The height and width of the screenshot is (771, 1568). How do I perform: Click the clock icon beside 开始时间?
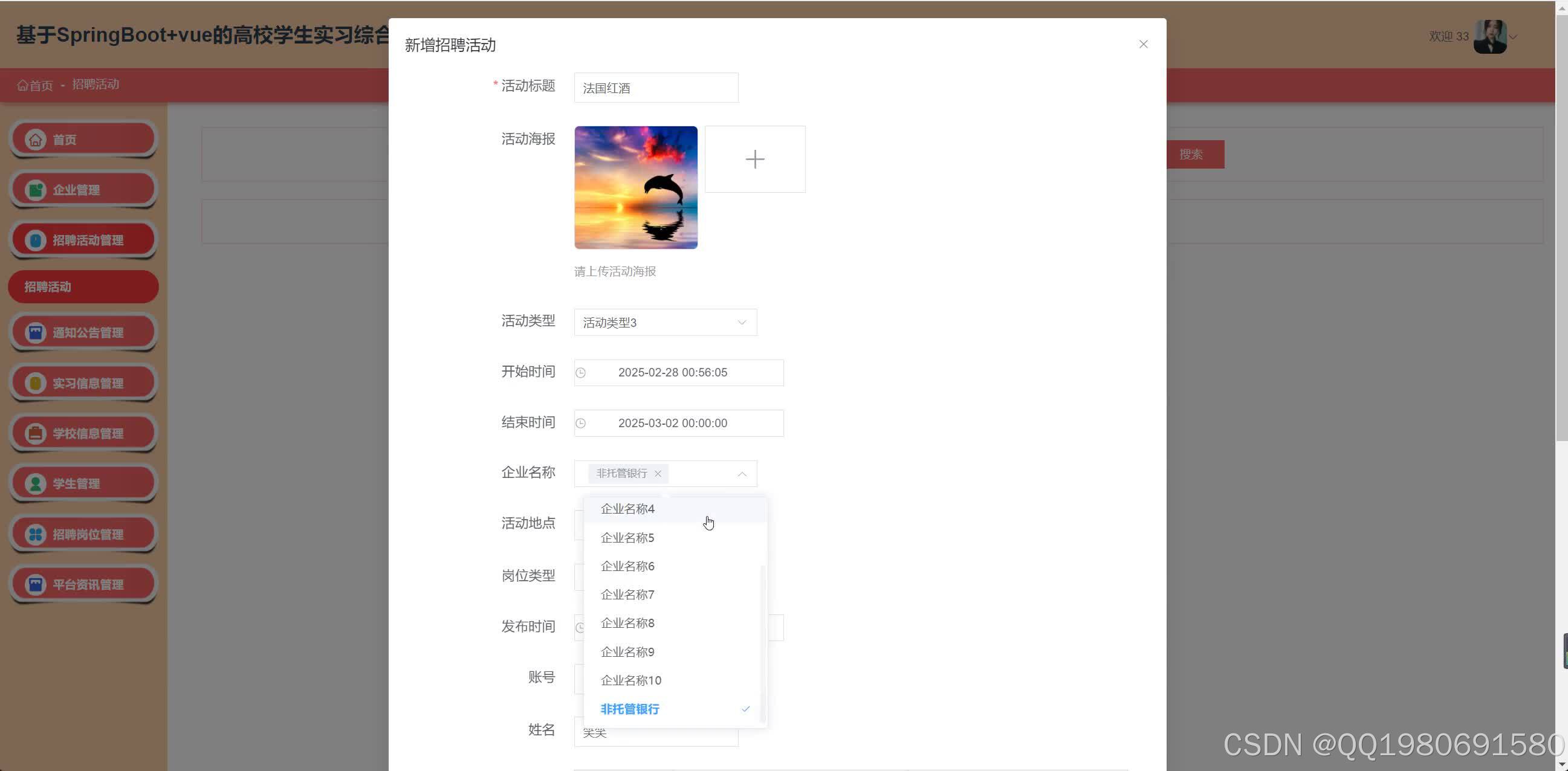582,372
